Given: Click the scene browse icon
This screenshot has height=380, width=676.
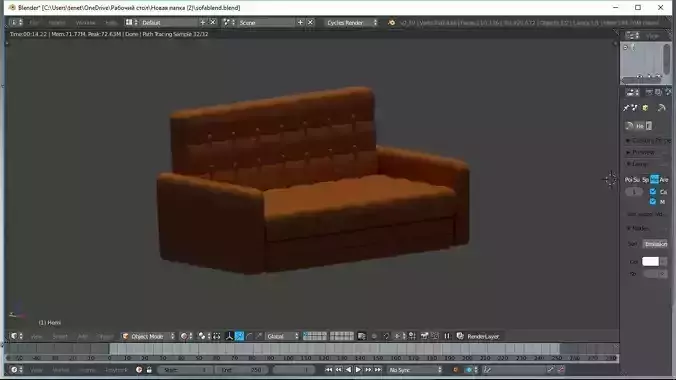Looking at the screenshot, I should (229, 22).
